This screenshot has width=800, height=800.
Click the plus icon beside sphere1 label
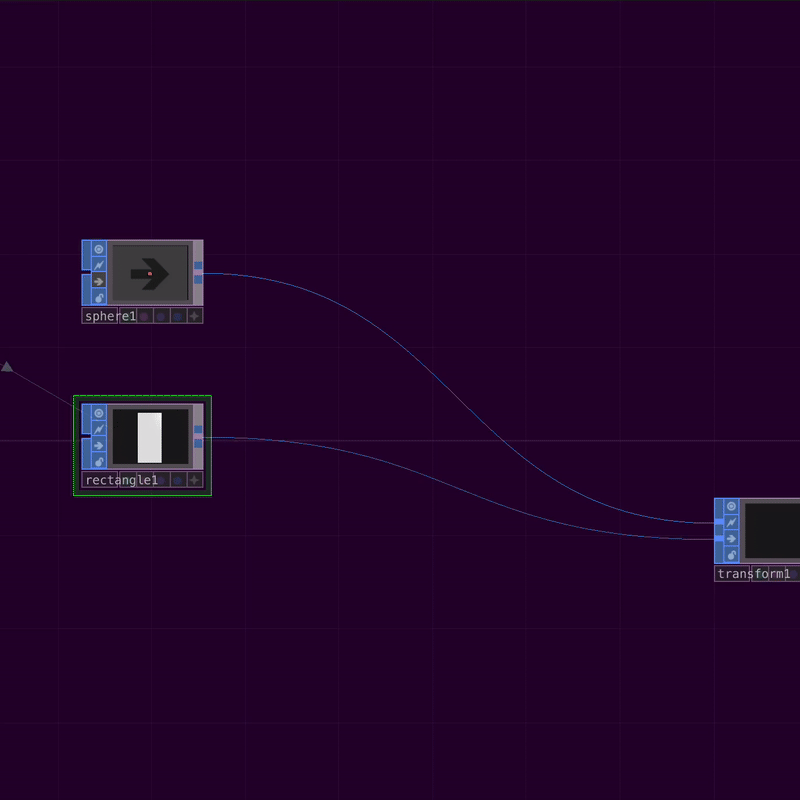tap(194, 316)
